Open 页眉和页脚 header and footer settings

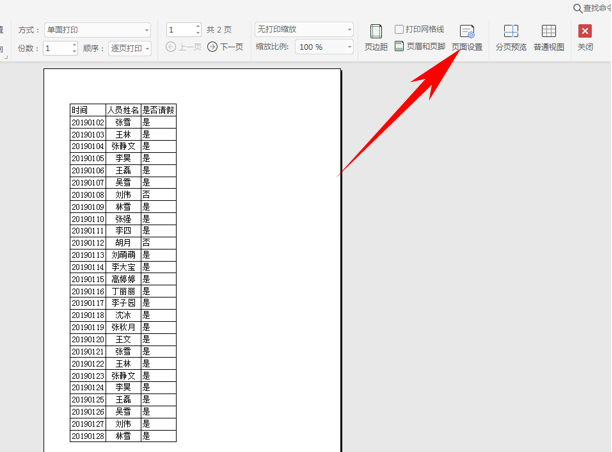point(420,46)
